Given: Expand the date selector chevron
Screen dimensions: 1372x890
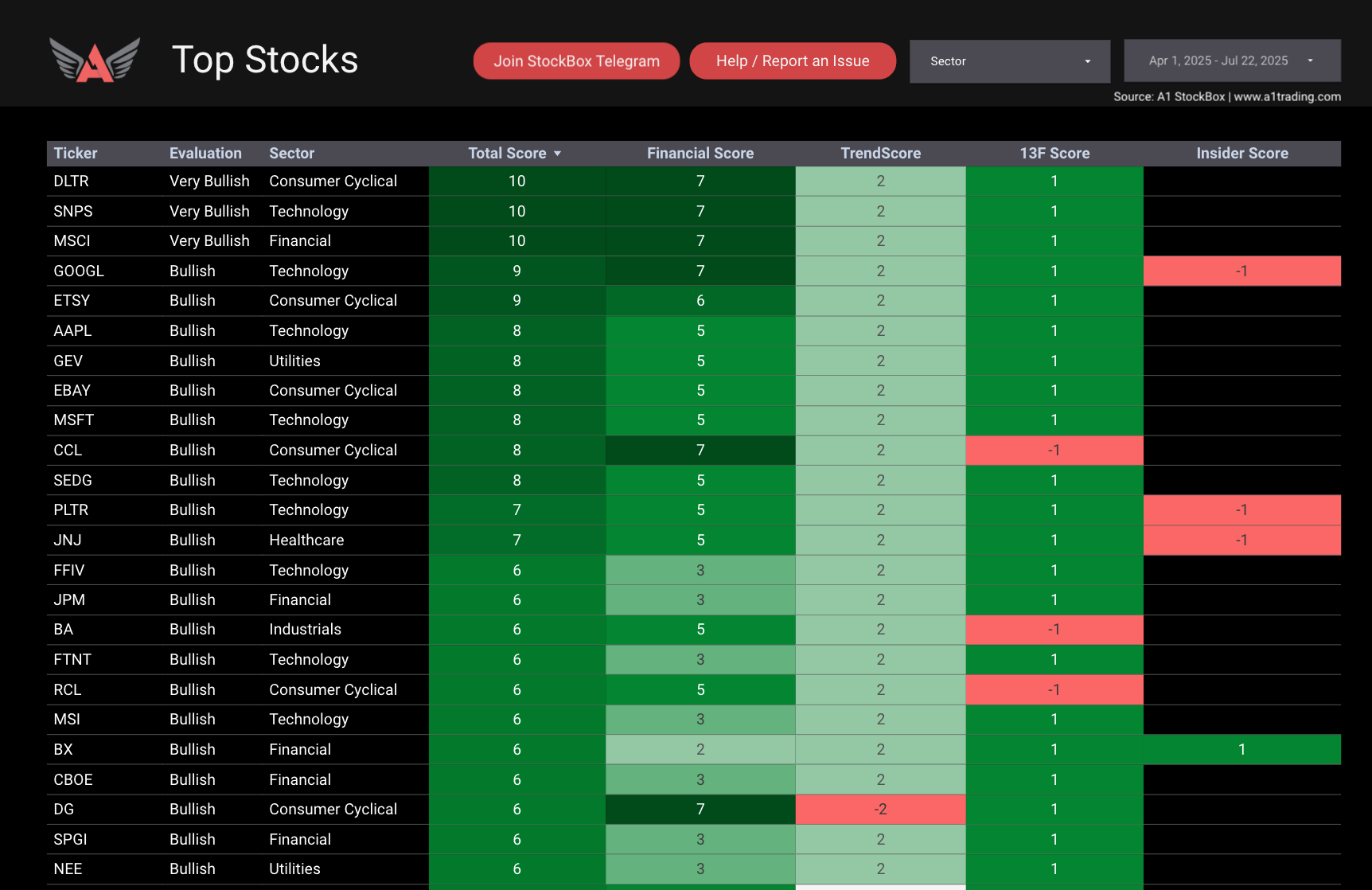Looking at the screenshot, I should (1312, 61).
